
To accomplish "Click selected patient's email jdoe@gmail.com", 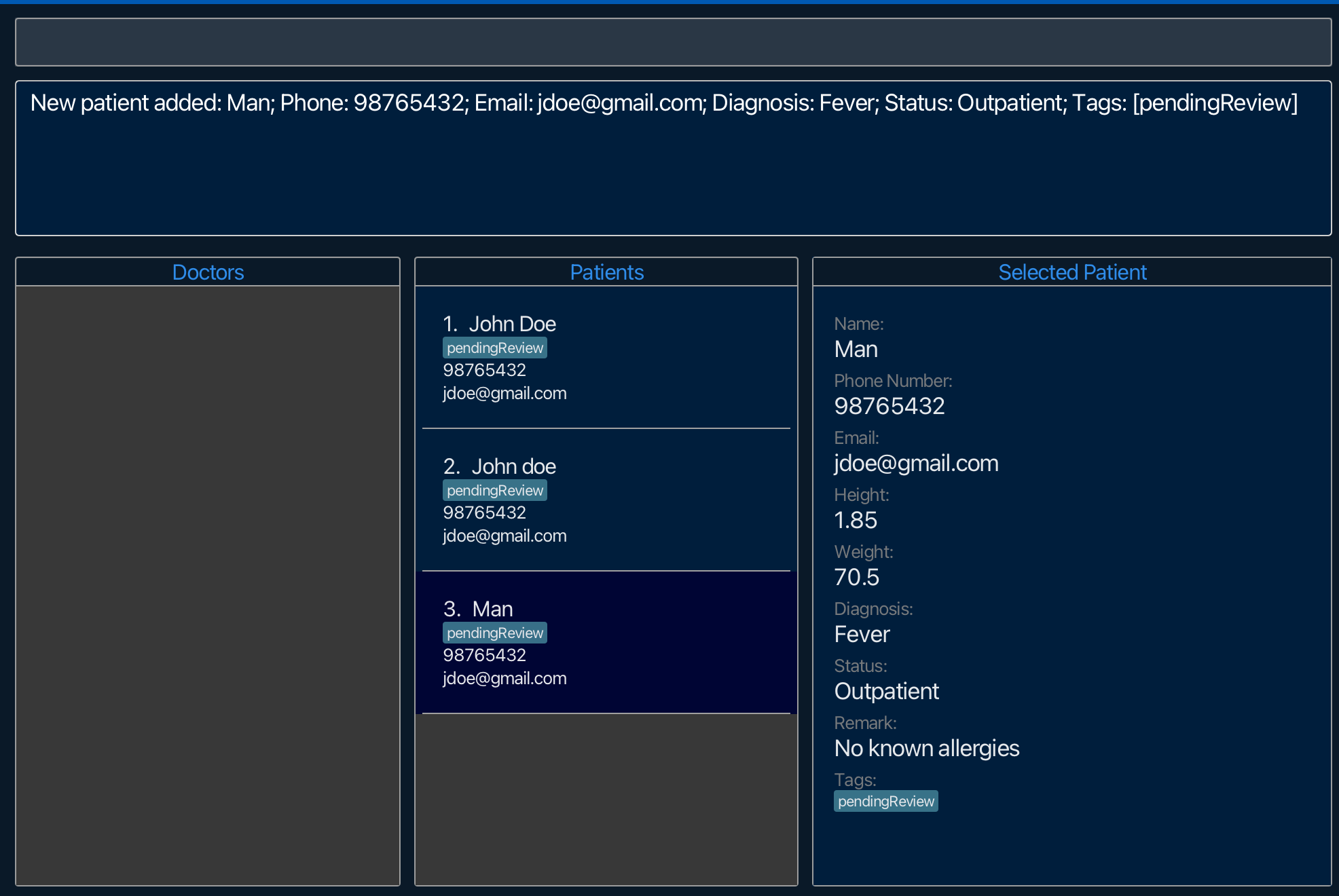I will pyautogui.click(x=916, y=463).
